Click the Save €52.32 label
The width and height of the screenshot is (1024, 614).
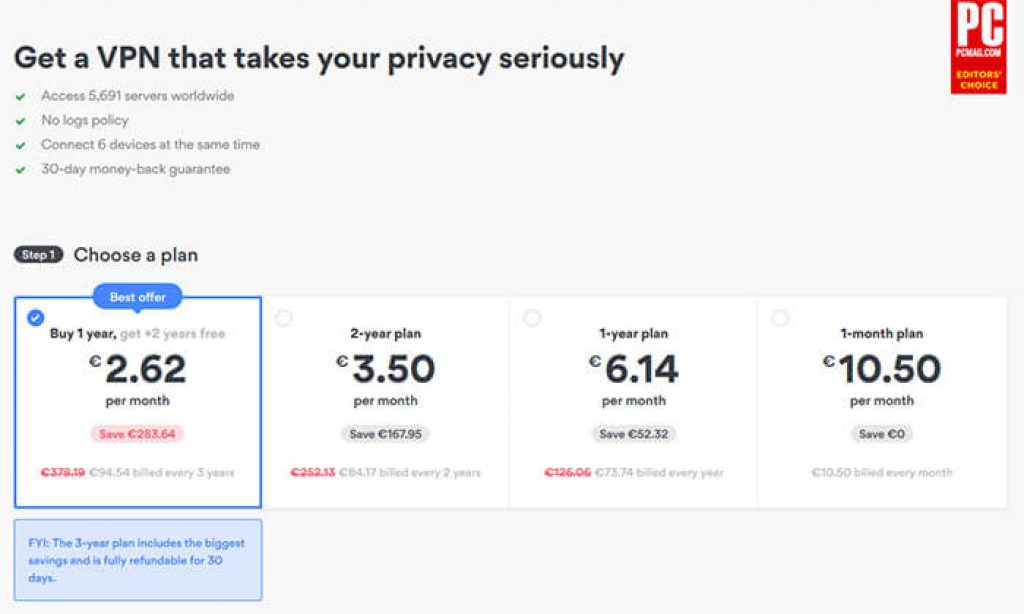tap(633, 434)
